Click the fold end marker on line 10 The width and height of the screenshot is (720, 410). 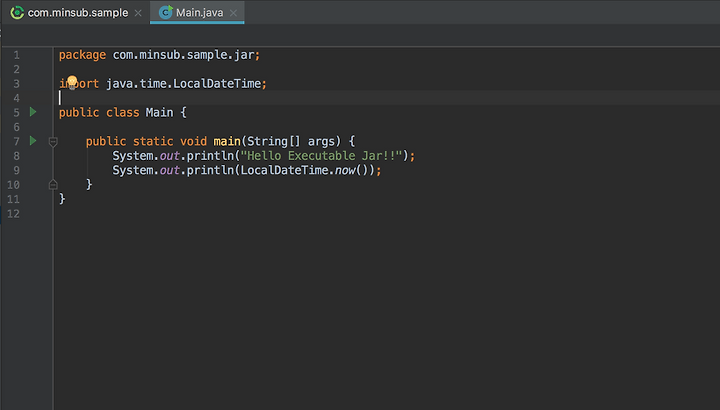coord(53,185)
